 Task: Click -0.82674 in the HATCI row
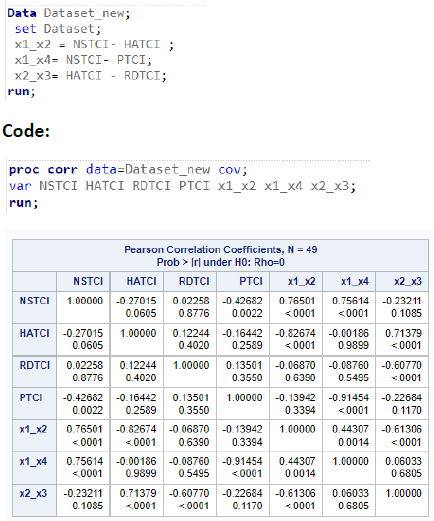(295, 333)
